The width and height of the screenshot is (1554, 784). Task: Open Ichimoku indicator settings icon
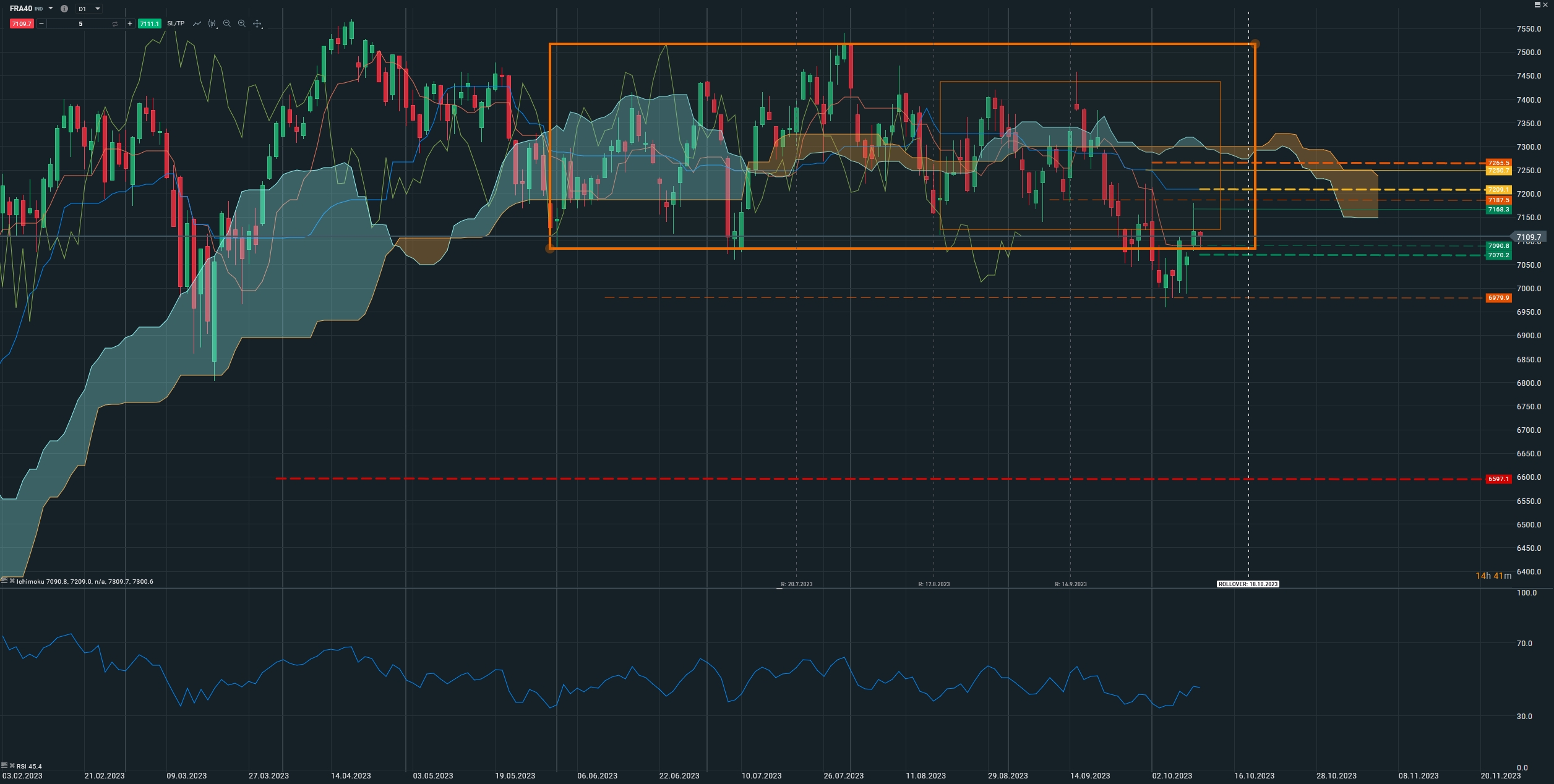pyautogui.click(x=4, y=581)
